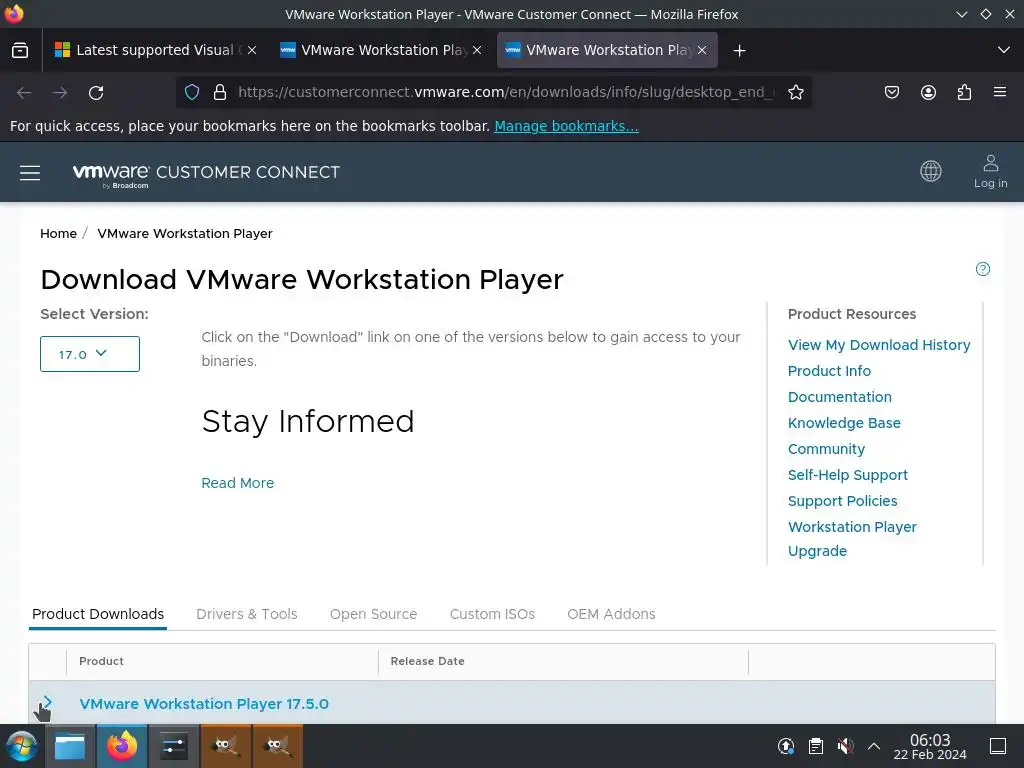
Task: Open Knowledge Base link
Action: [x=844, y=423]
